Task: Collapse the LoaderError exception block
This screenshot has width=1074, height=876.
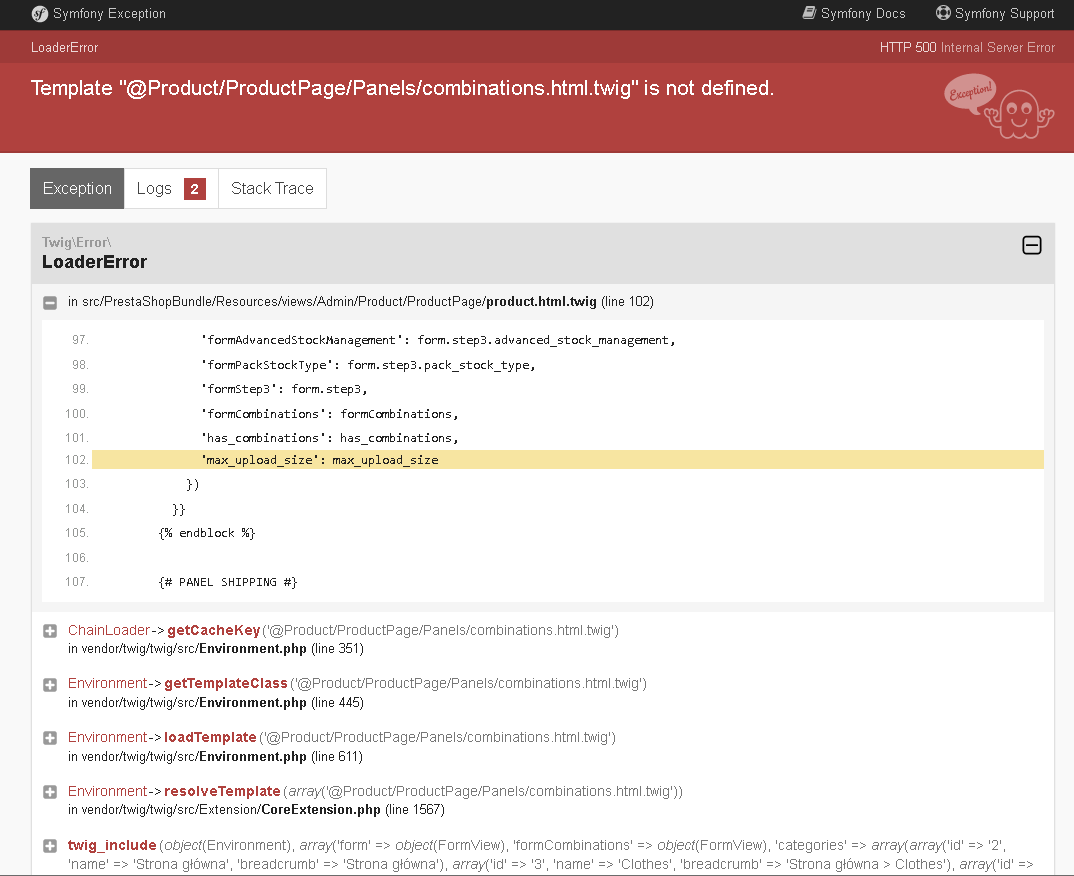Action: (x=1032, y=245)
